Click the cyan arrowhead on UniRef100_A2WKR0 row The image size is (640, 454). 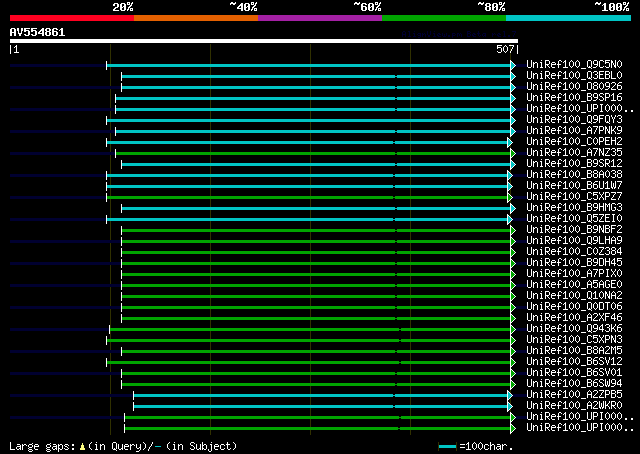[510, 407]
